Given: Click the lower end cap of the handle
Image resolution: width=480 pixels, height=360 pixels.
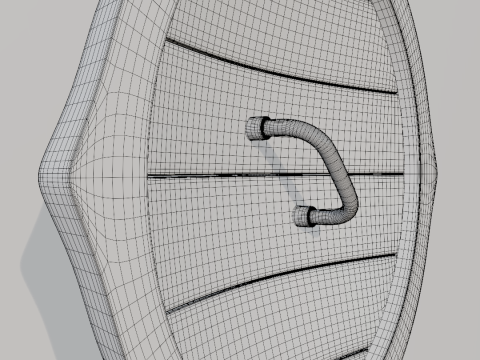Looking at the screenshot, I should pos(304,216).
